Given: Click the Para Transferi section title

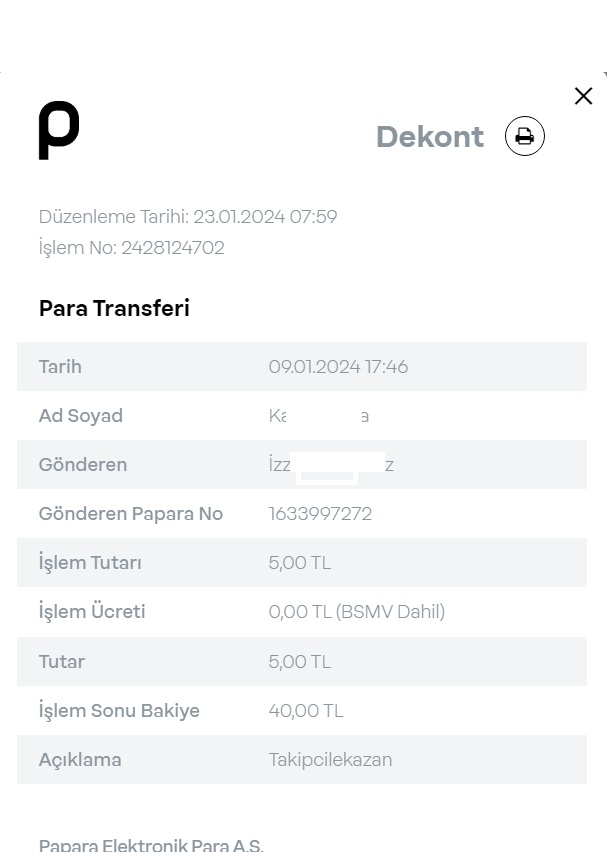Looking at the screenshot, I should pyautogui.click(x=114, y=308).
